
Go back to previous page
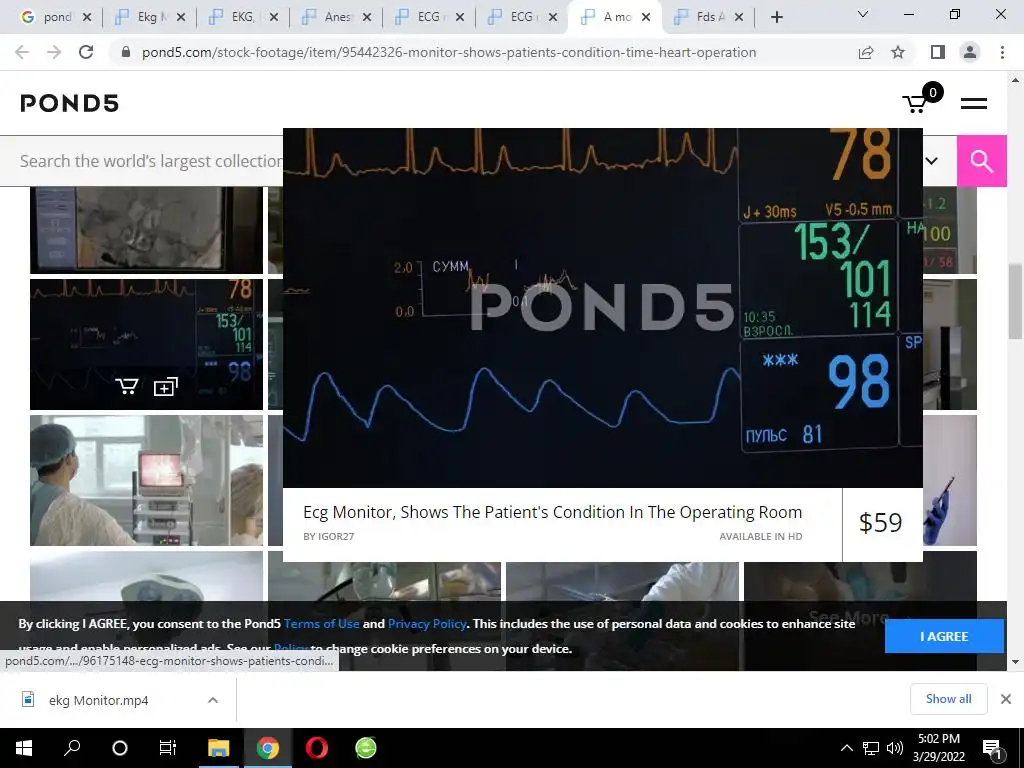click(x=22, y=52)
